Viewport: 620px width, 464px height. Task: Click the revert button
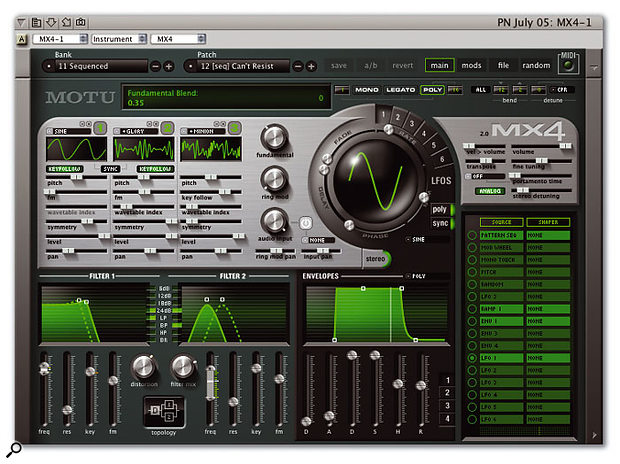coord(403,65)
